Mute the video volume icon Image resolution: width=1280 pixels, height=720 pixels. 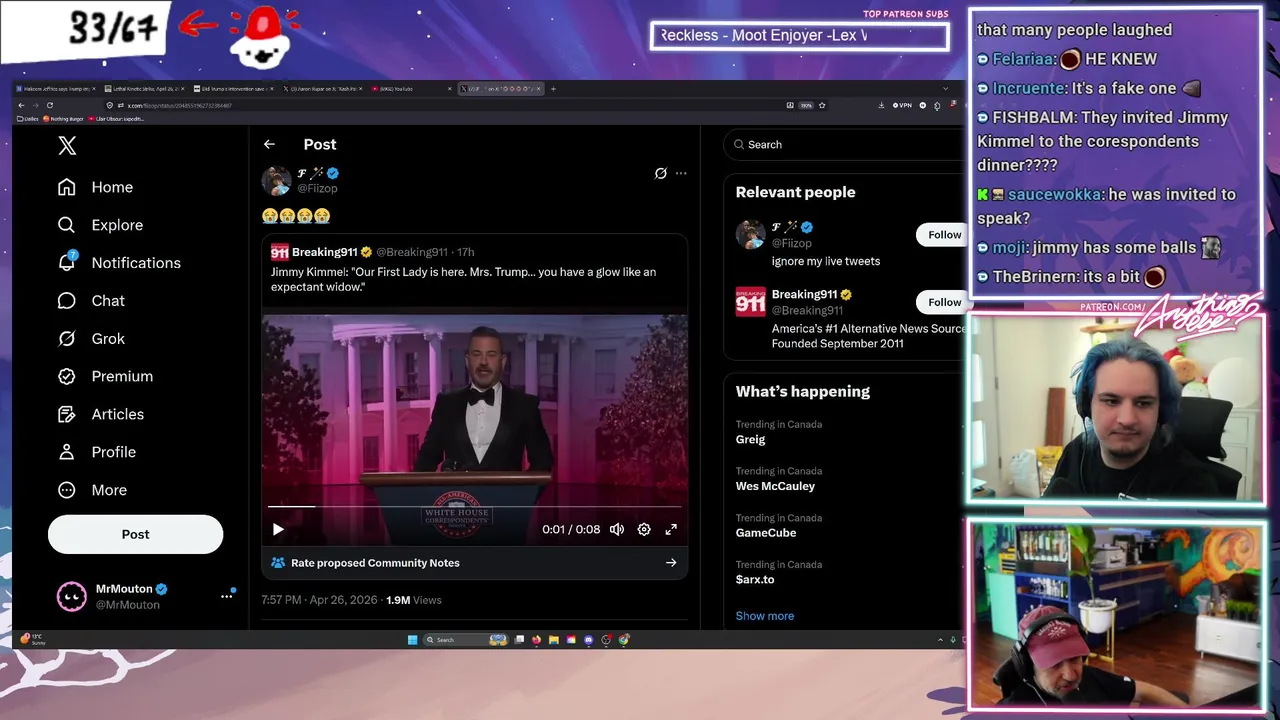617,529
